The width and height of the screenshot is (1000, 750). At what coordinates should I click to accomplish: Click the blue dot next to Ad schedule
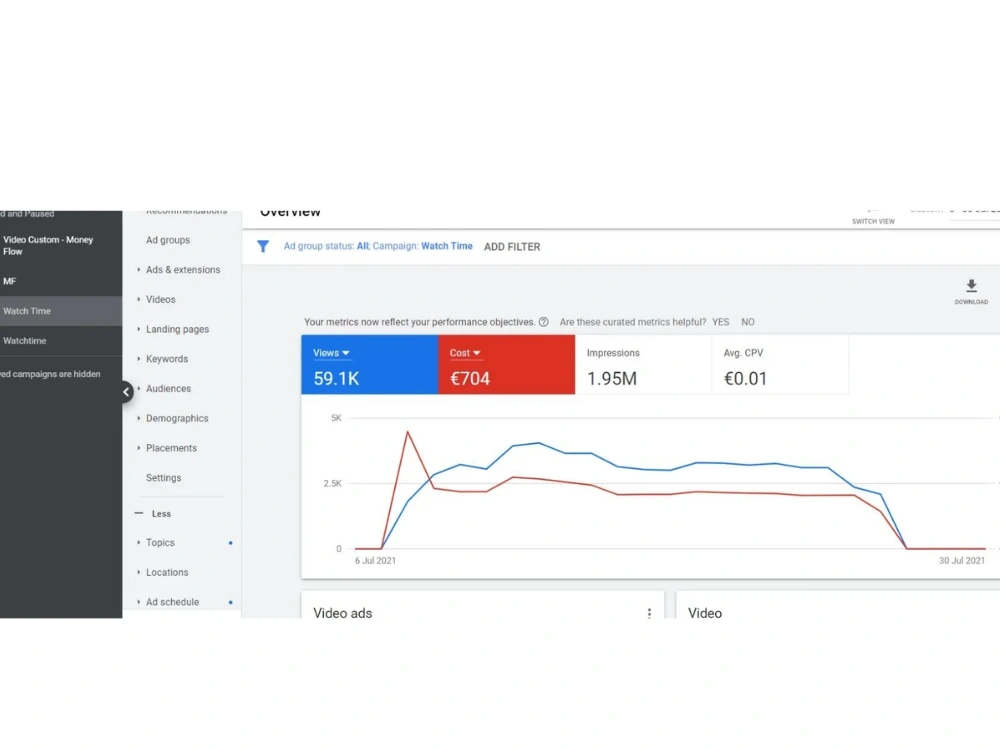(x=230, y=602)
